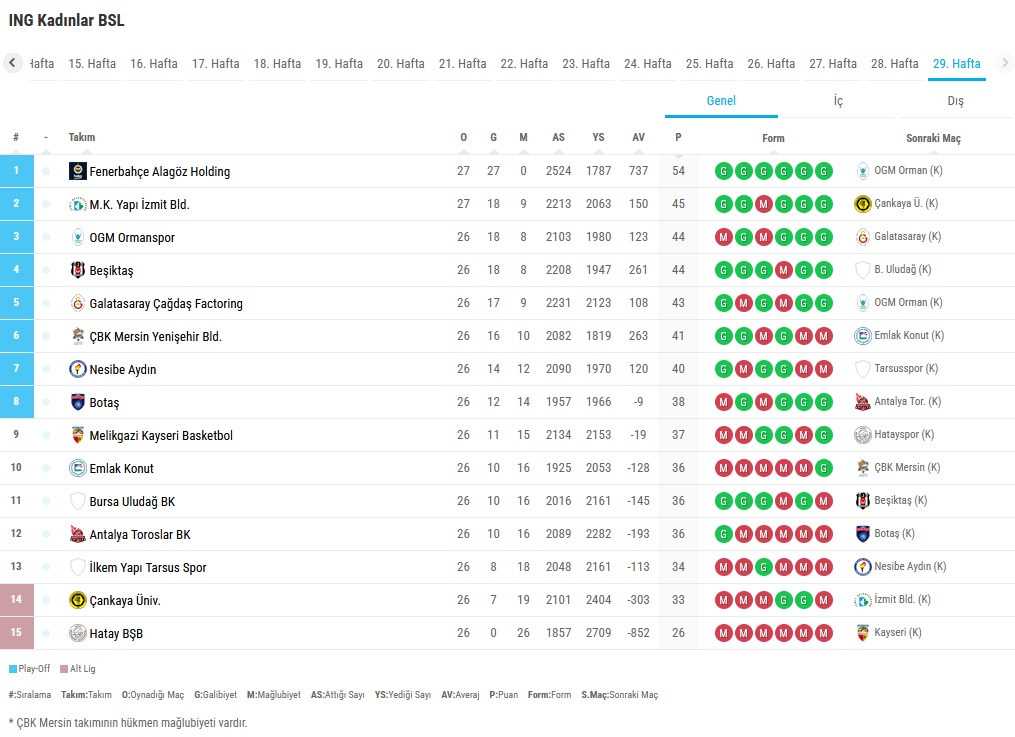
Task: Click Hatay BŞB's last form result badge
Action: [823, 633]
